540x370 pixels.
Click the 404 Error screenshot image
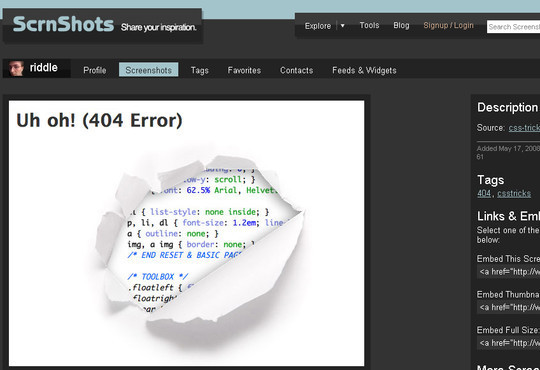click(x=186, y=233)
